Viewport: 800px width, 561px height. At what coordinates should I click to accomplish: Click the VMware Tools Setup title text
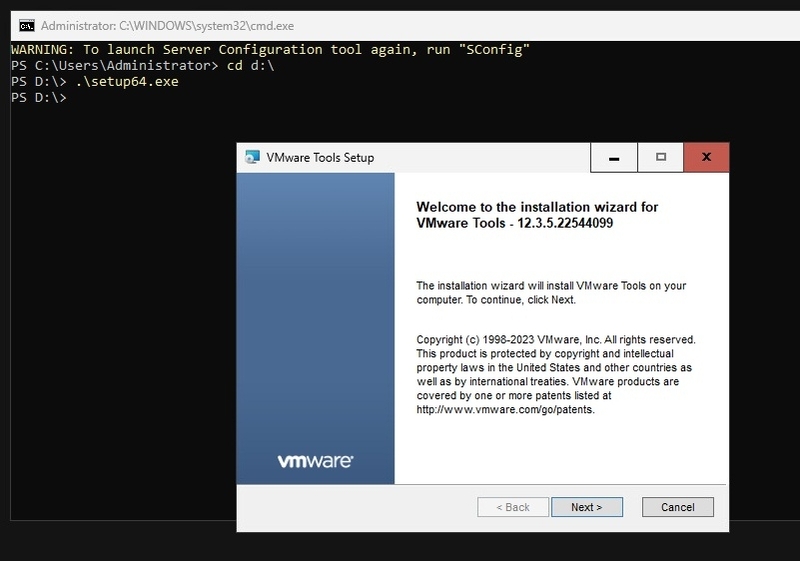pos(320,158)
